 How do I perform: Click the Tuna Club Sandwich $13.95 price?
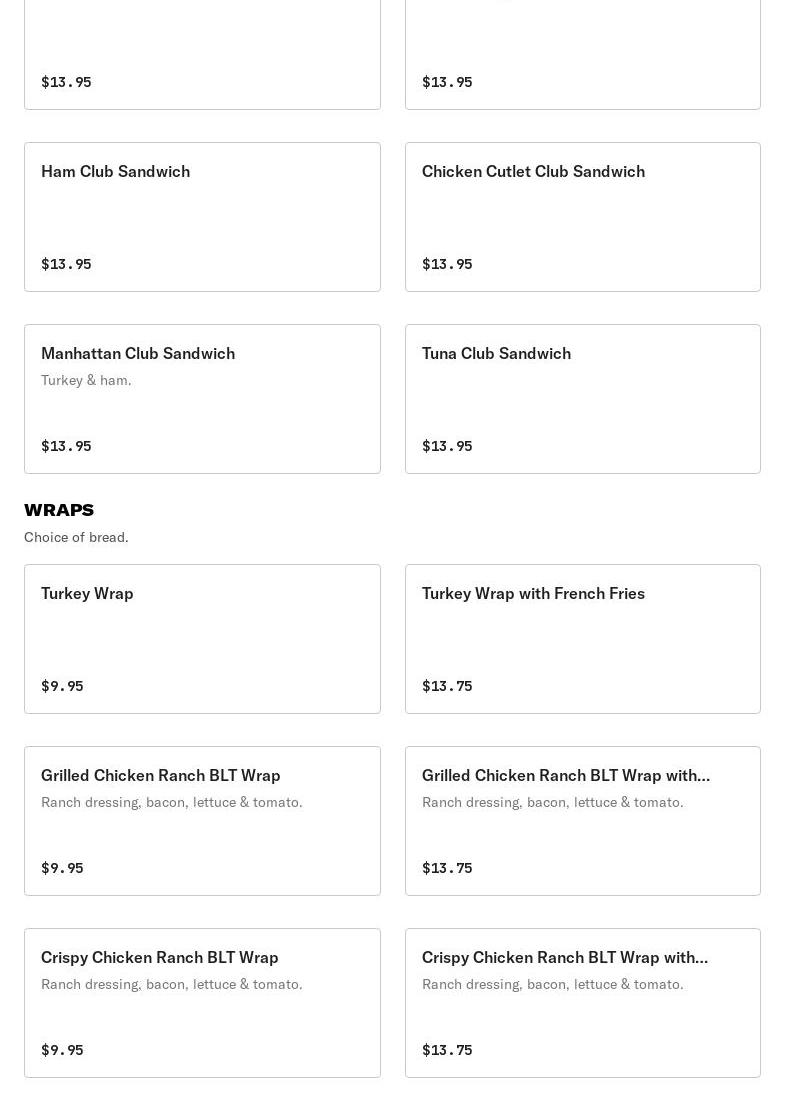[x=447, y=446]
